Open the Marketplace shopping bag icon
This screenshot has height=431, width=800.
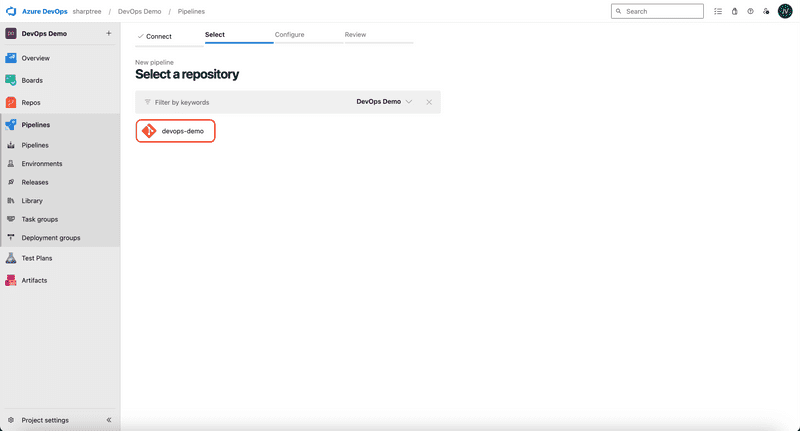point(734,11)
